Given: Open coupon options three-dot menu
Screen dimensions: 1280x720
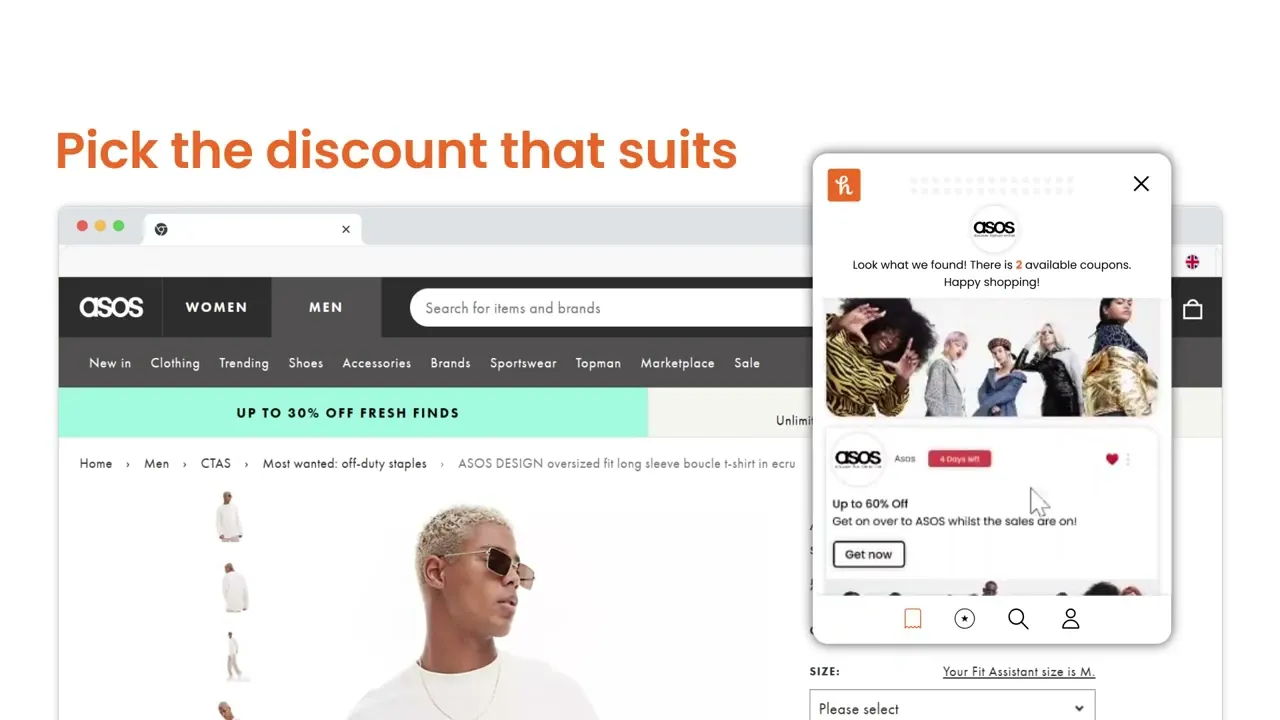Looking at the screenshot, I should tap(1128, 460).
